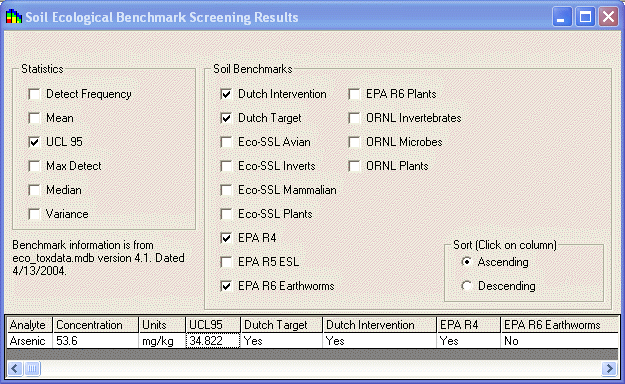This screenshot has height=384, width=625.
Task: Select Yes cell under EPA R4
Action: (x=469, y=341)
